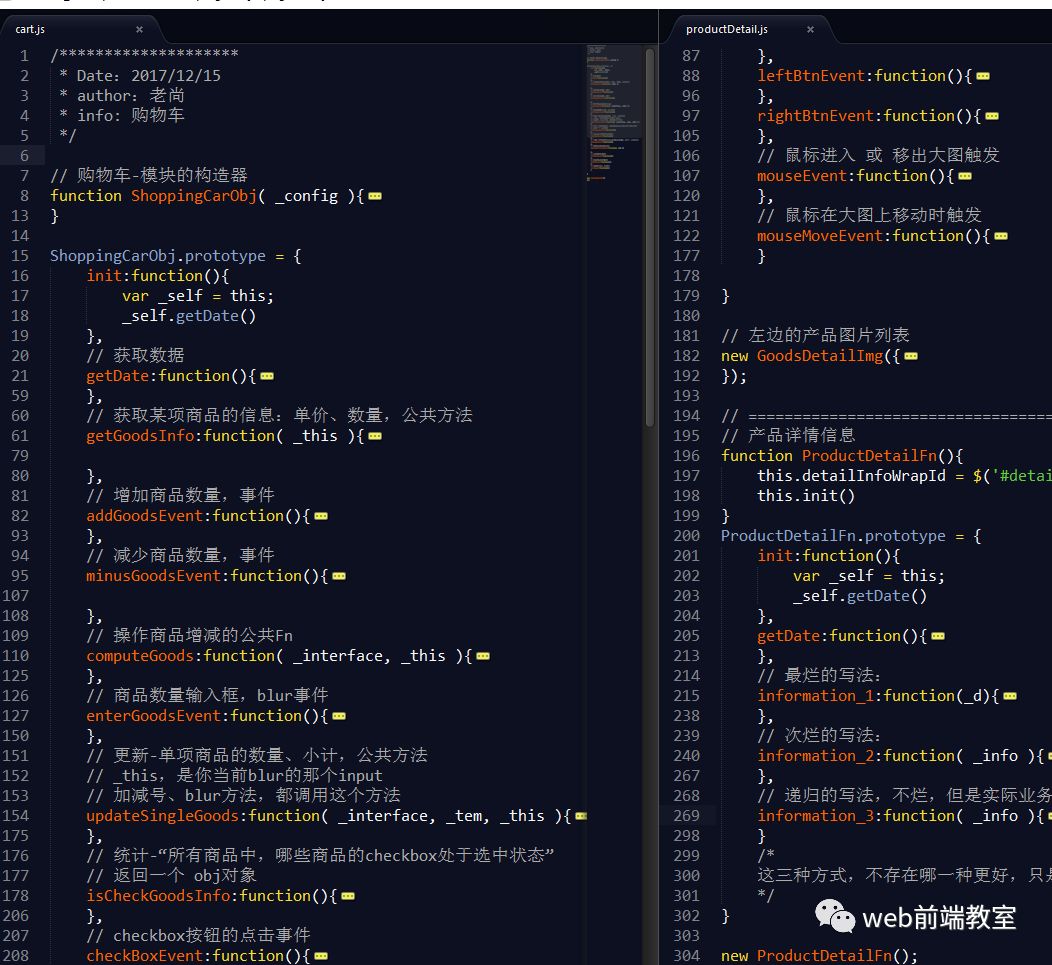Screen dimensions: 1052x965
Task: Click comment '// 商品数量输入框, blur事件'
Action: (x=207, y=696)
